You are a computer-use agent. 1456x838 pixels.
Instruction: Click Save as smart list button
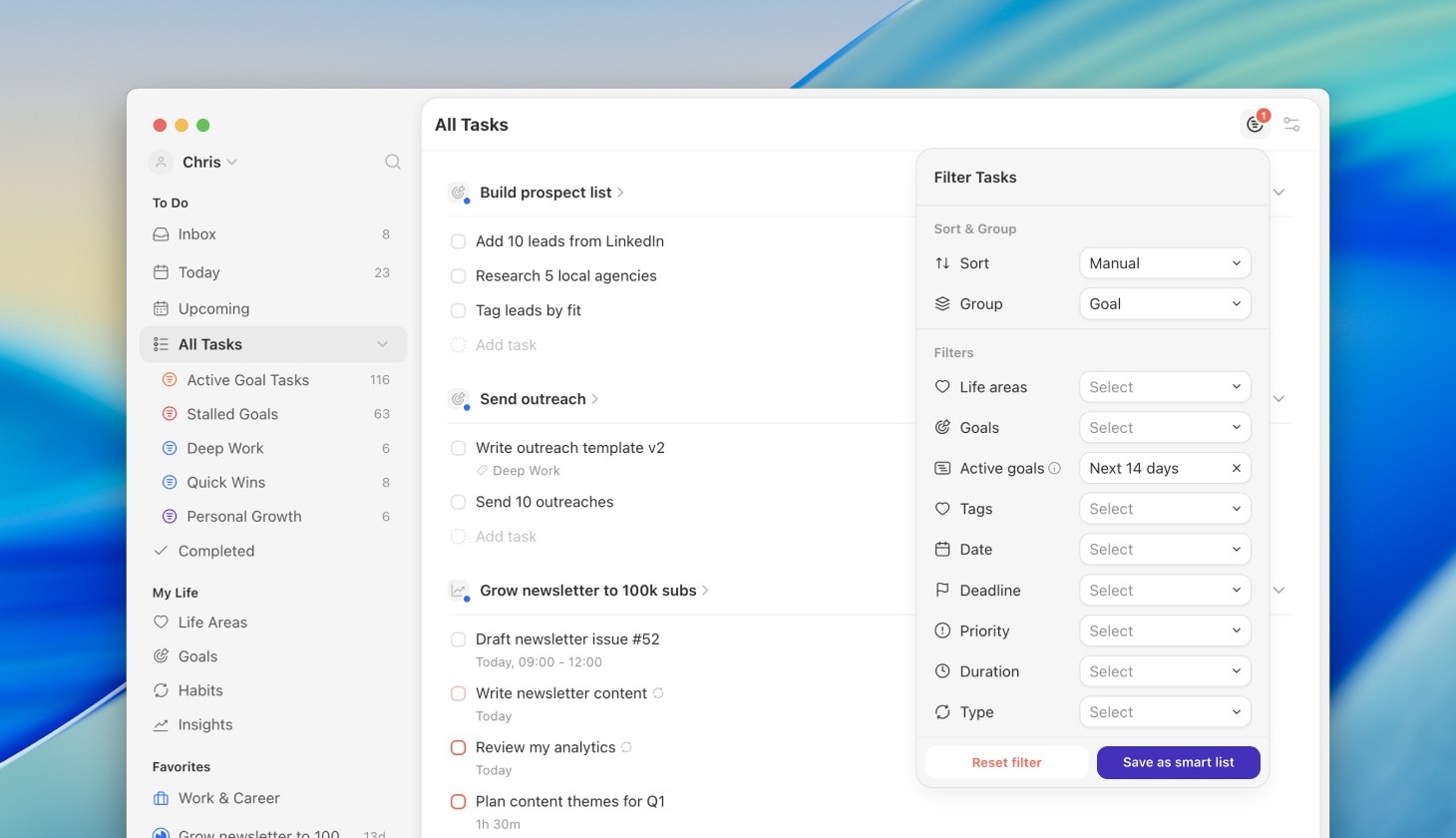click(1179, 762)
